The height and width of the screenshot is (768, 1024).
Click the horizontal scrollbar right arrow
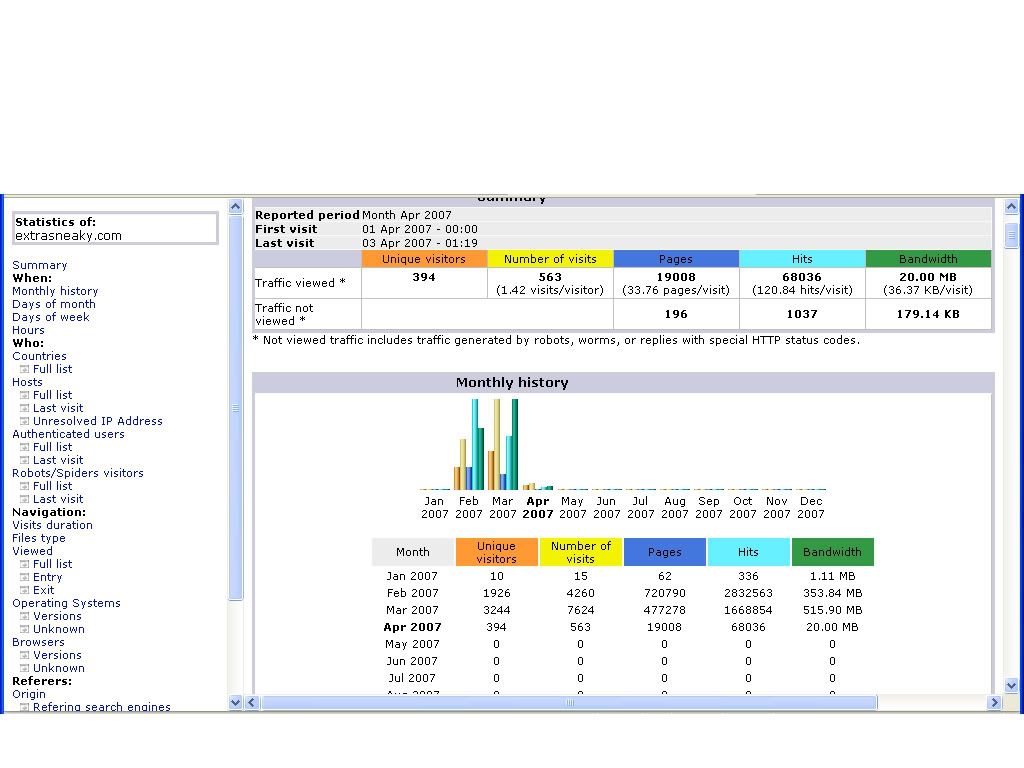[x=994, y=703]
